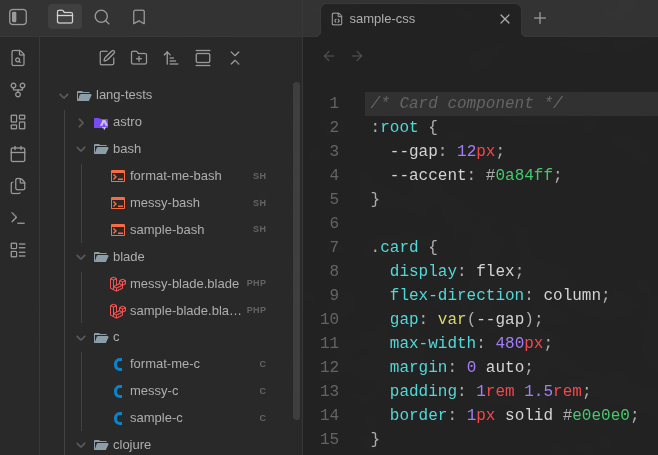Open a new tab with plus
This screenshot has height=455, width=658.
tap(540, 18)
